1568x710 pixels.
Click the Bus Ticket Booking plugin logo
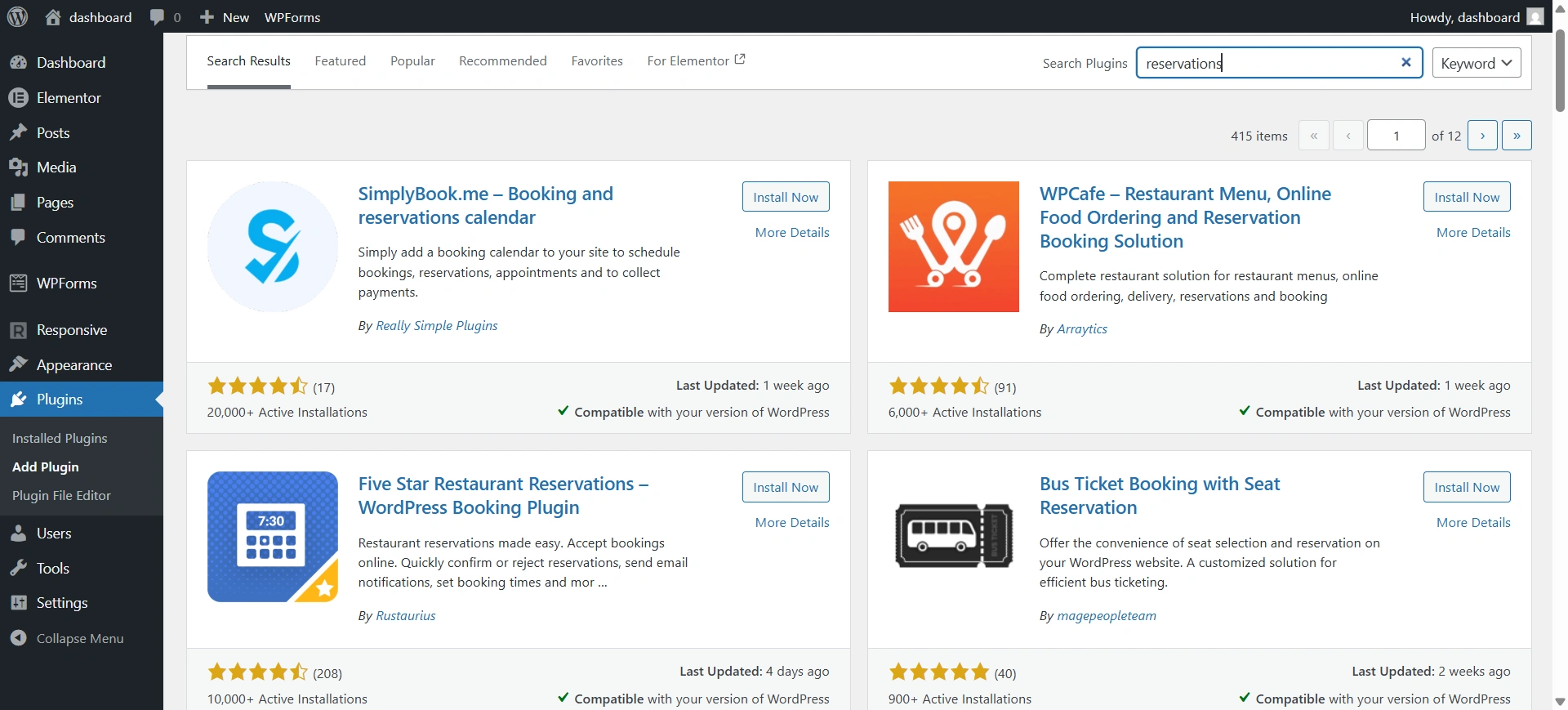tap(954, 537)
